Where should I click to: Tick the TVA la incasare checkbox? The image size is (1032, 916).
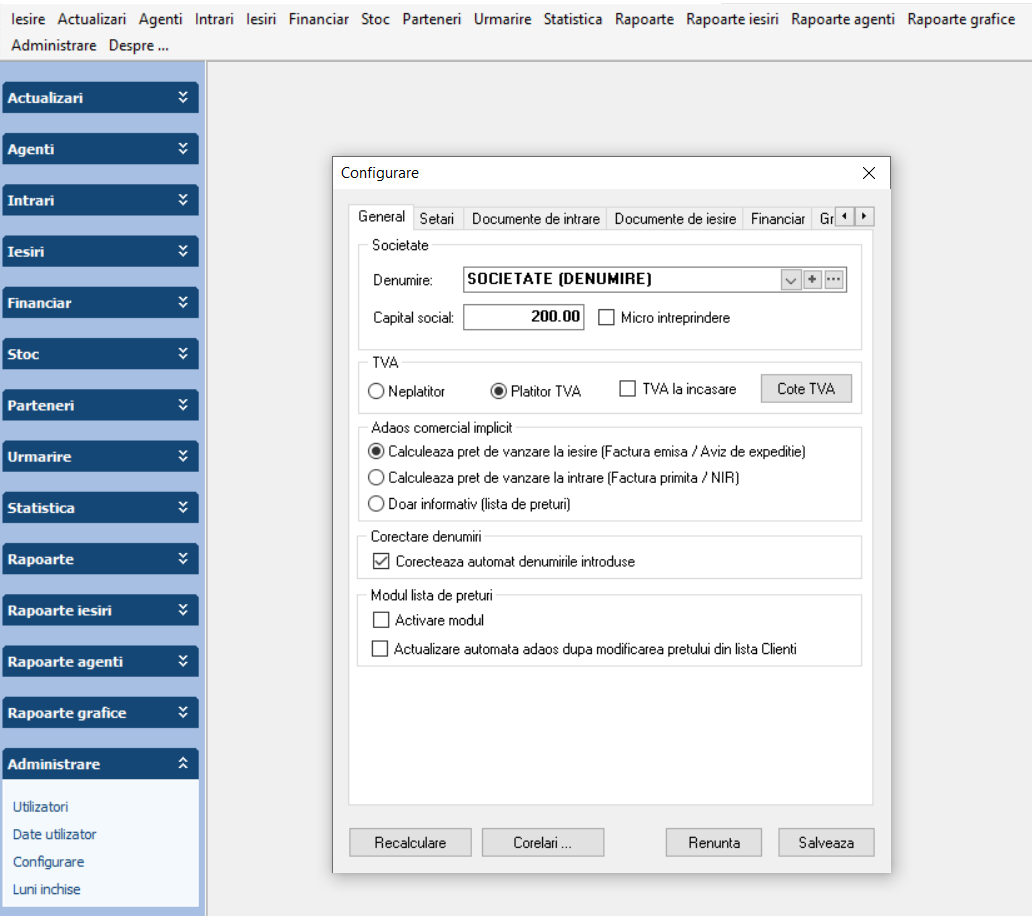(x=627, y=389)
